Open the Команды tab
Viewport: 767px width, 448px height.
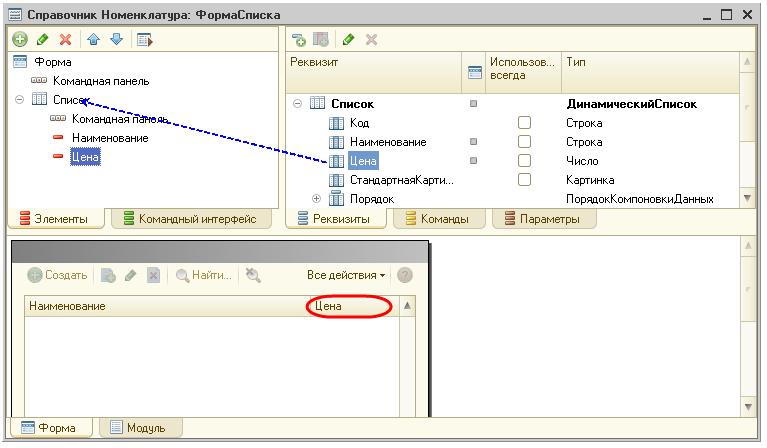click(438, 219)
